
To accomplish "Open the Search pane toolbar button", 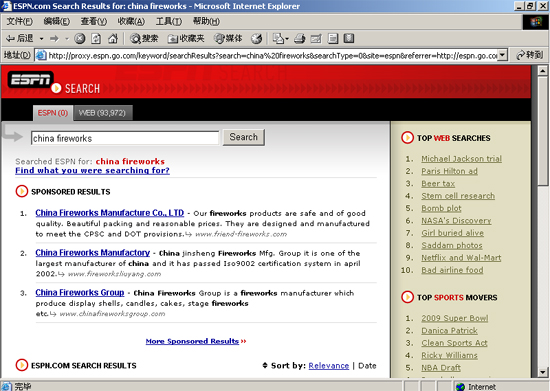I will click(144, 39).
